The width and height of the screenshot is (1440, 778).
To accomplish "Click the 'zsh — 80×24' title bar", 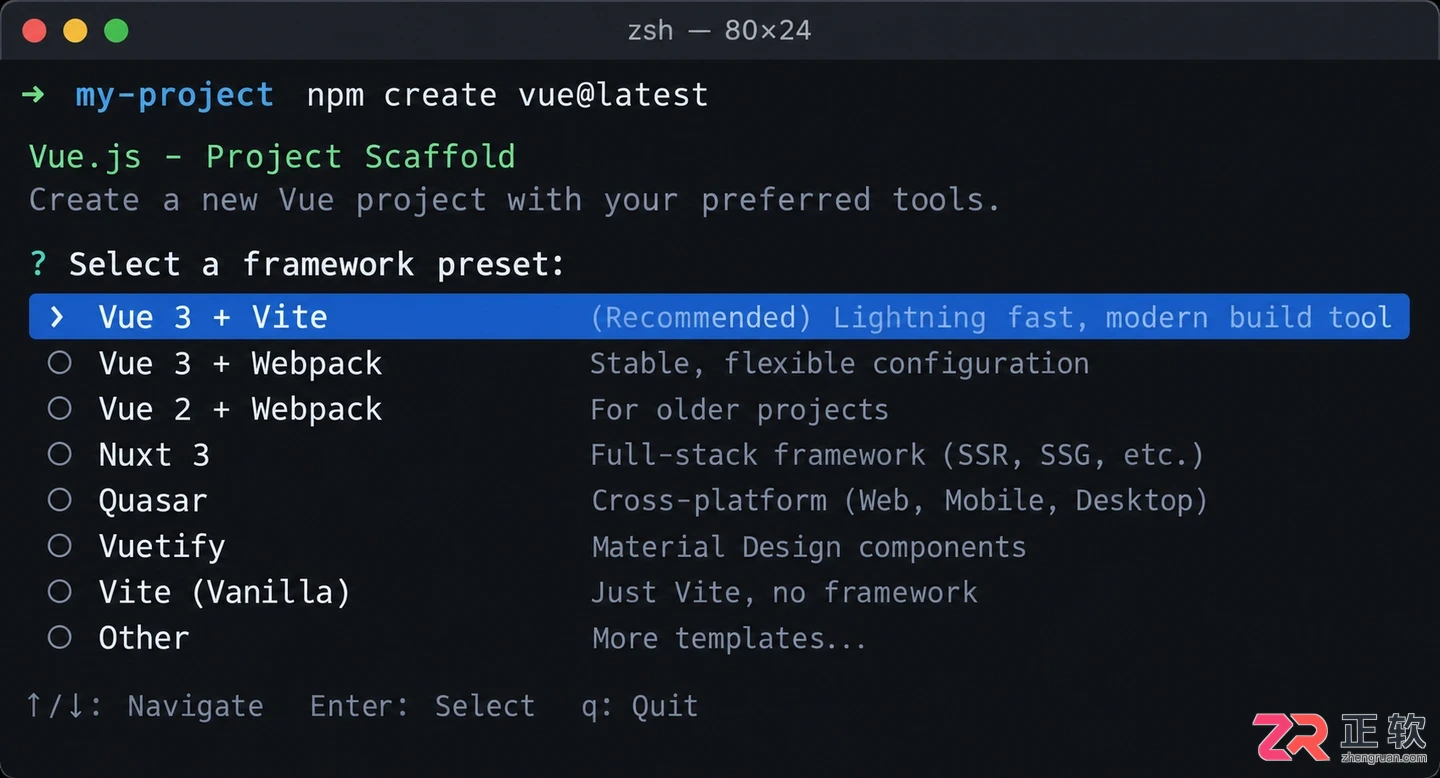I will pyautogui.click(x=719, y=31).
